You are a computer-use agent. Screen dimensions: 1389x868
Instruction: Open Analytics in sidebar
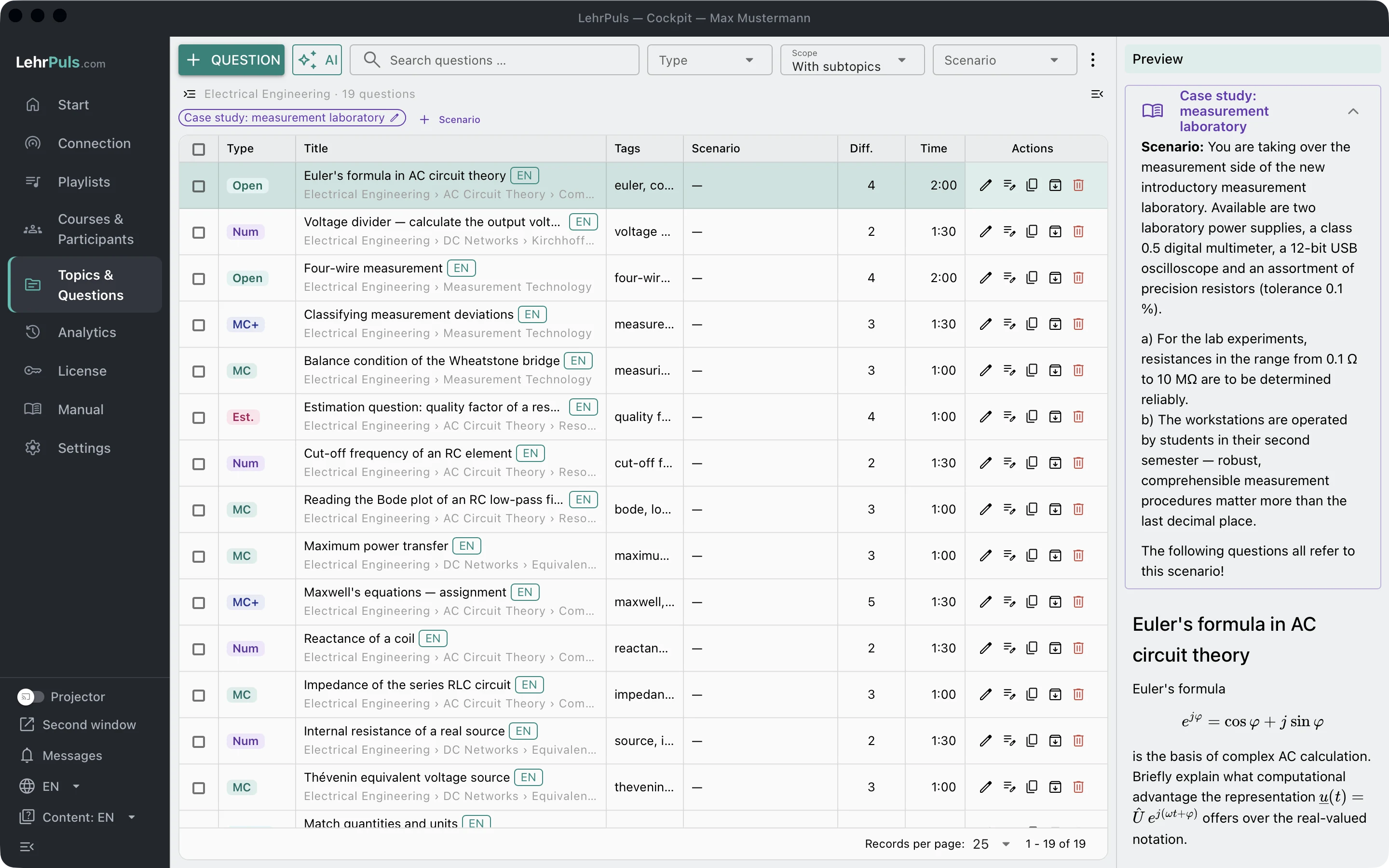85,332
